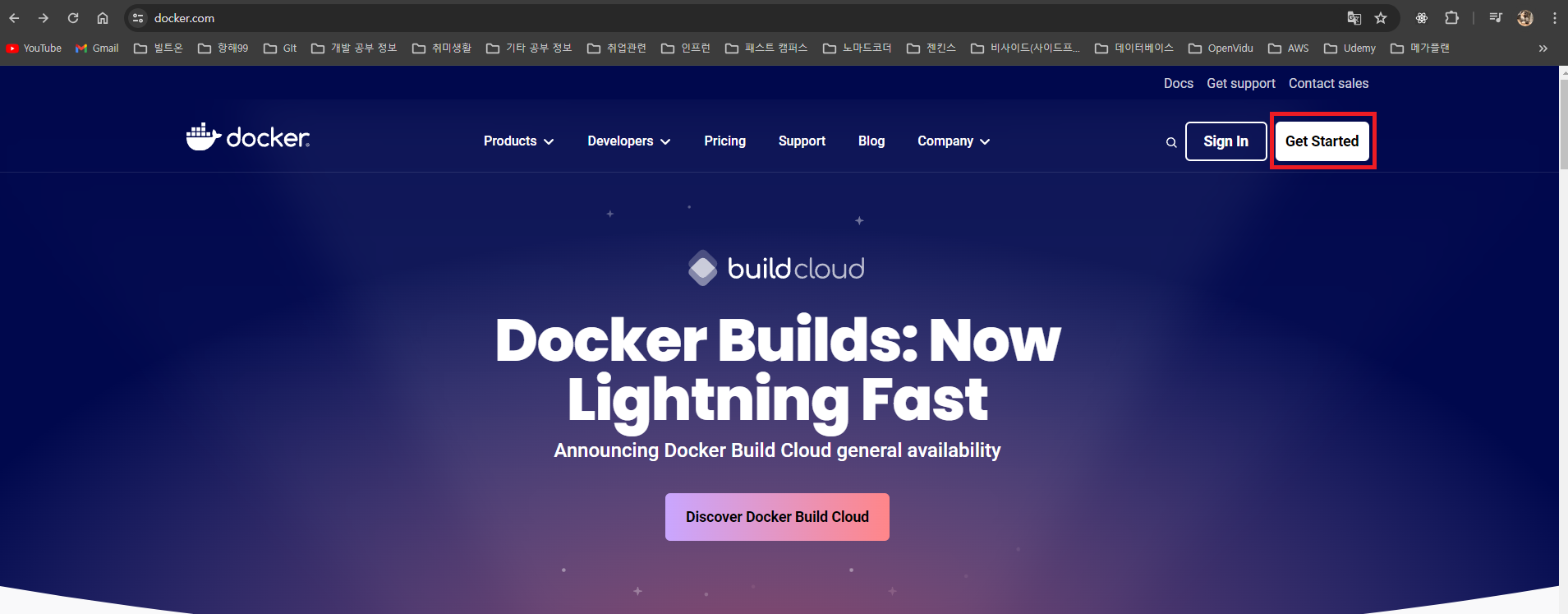The width and height of the screenshot is (1568, 614).
Task: Expand the Developers dropdown menu
Action: click(629, 141)
